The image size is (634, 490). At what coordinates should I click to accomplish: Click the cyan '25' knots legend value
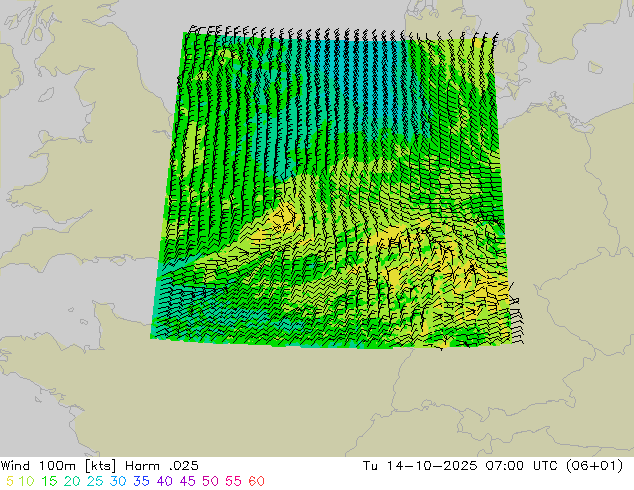[x=95, y=481]
